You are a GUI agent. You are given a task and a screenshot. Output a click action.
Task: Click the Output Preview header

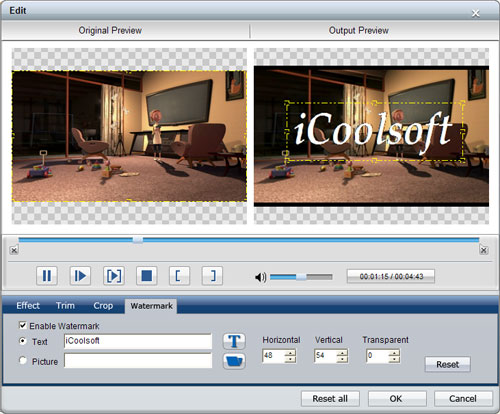coord(359,30)
